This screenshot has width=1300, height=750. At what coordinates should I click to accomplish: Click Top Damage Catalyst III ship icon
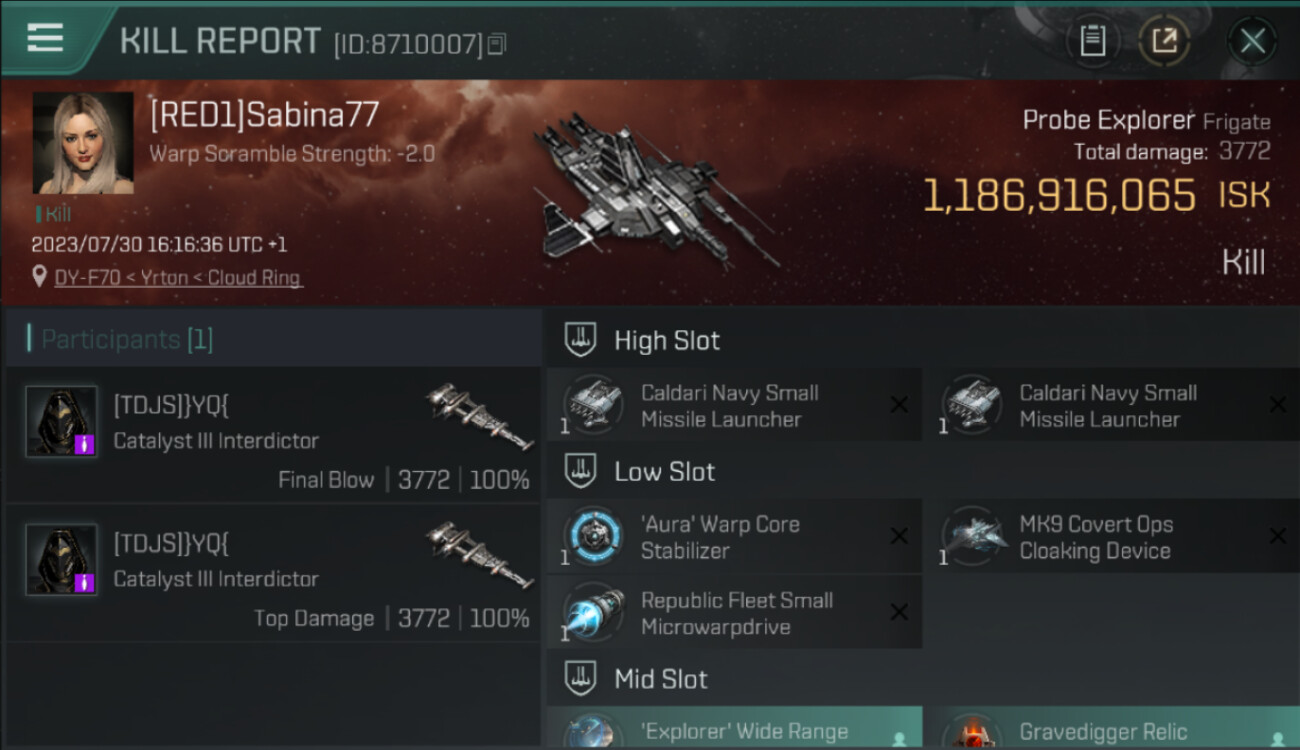click(479, 553)
